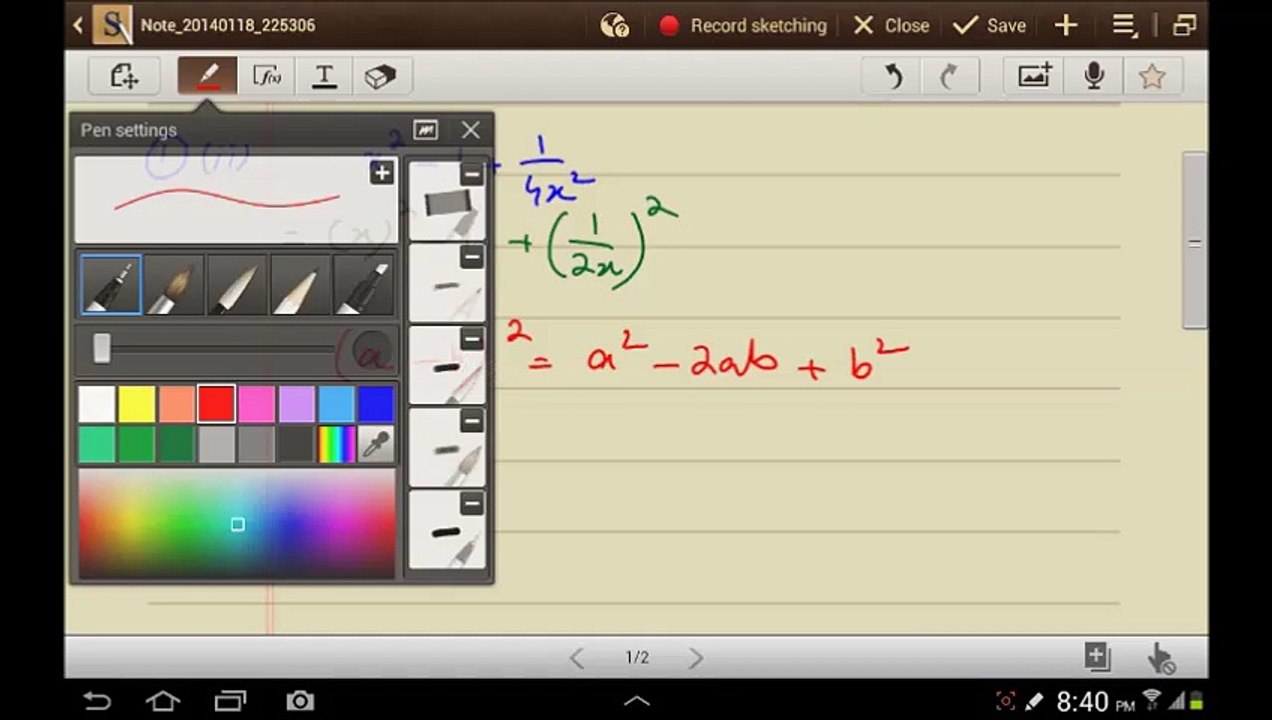The height and width of the screenshot is (720, 1272).
Task: Go to the next page arrow
Action: pyautogui.click(x=696, y=657)
